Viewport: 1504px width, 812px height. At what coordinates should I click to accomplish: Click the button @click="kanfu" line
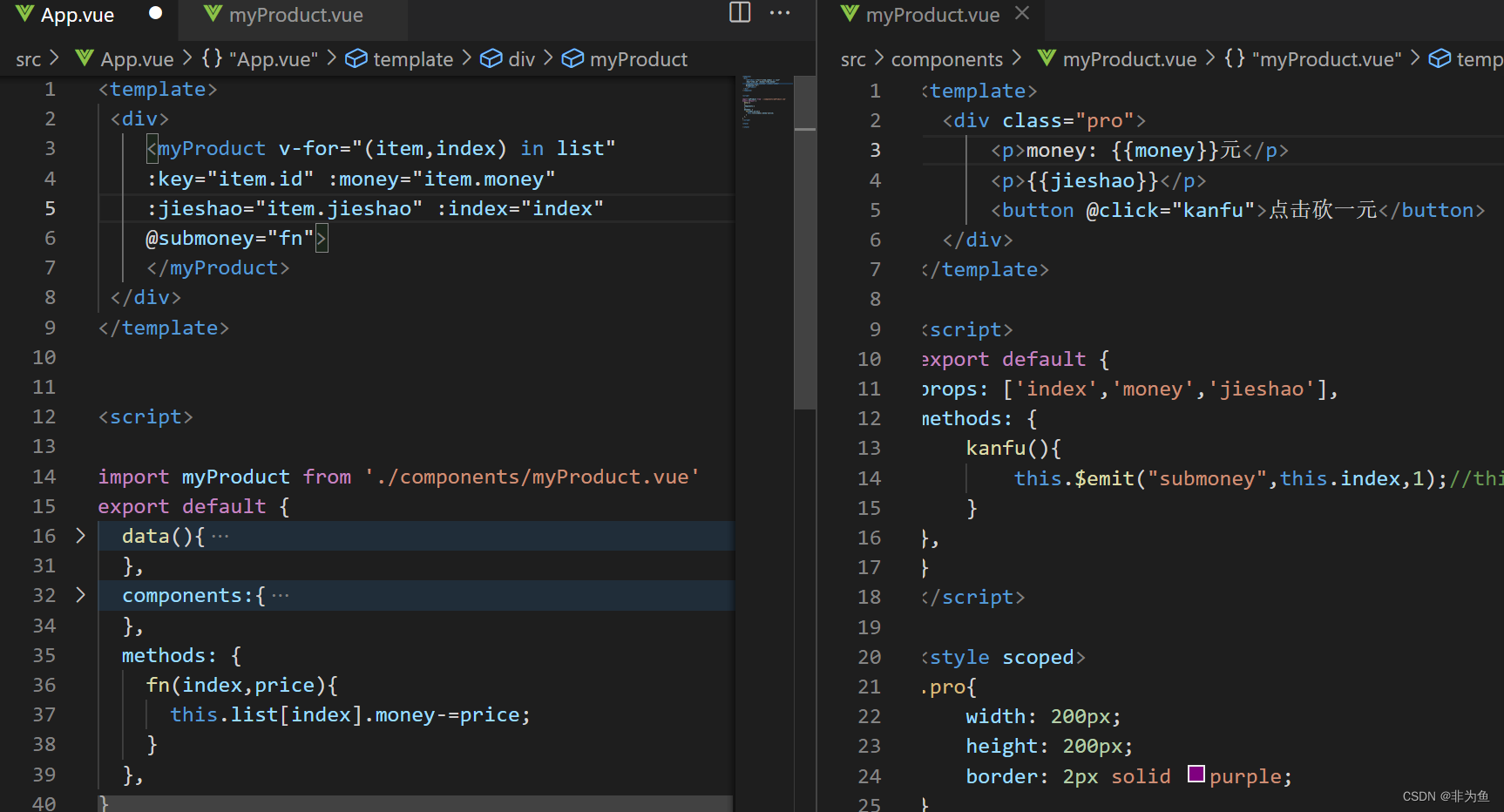tap(1237, 210)
